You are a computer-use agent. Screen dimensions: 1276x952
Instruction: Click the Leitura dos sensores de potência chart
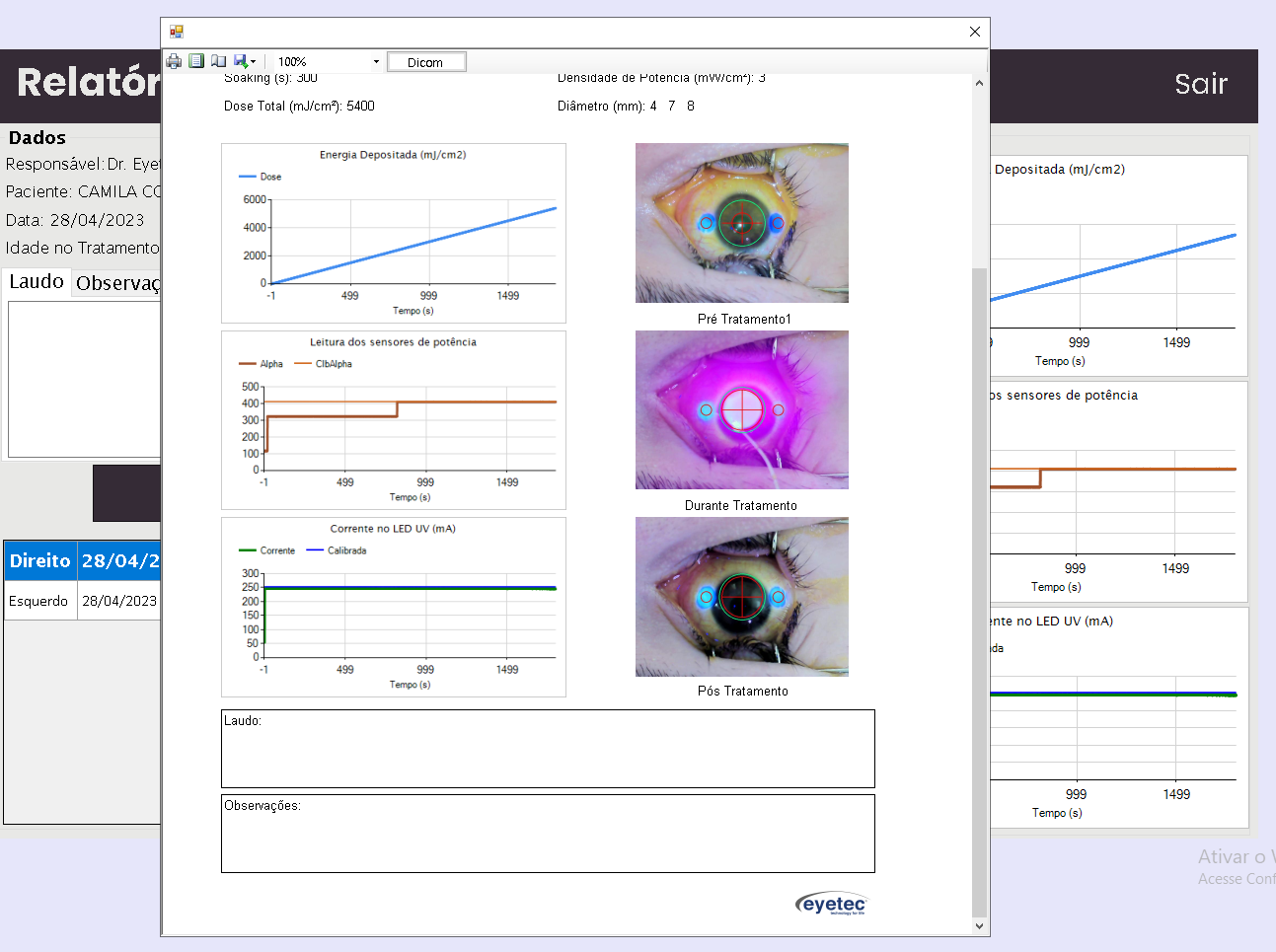394,420
